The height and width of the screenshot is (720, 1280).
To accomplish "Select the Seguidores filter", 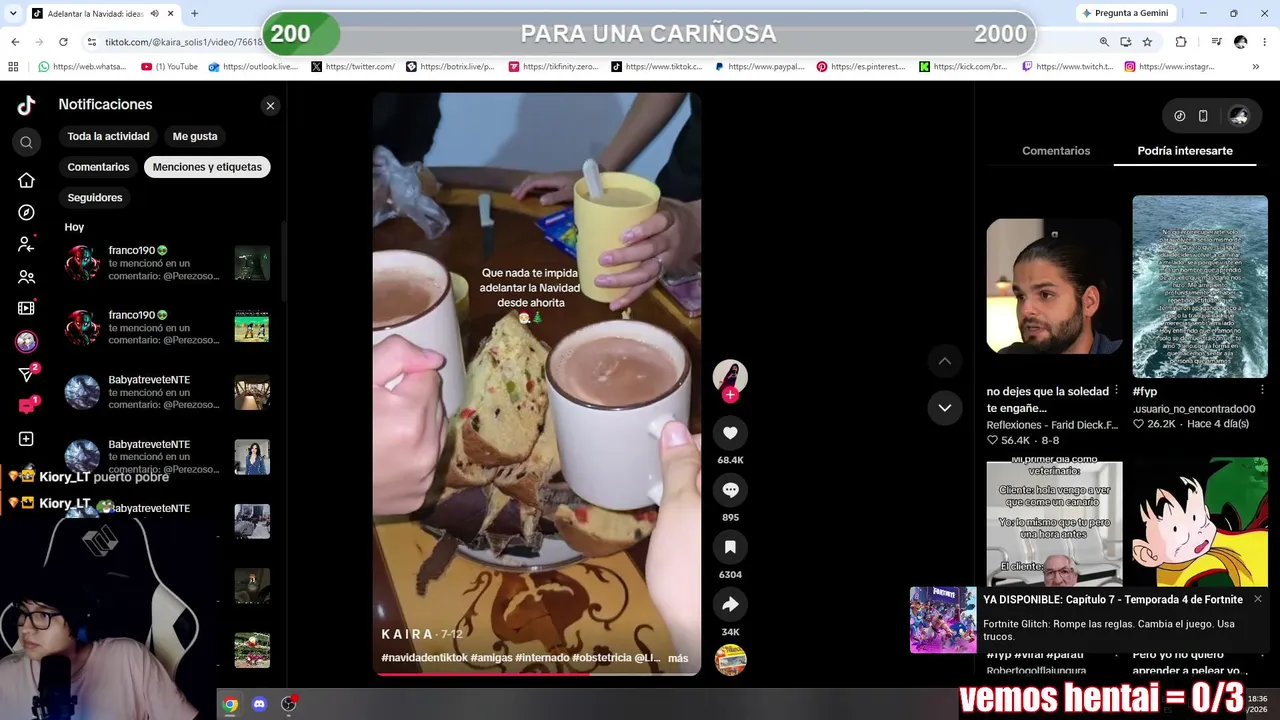I will pos(95,198).
